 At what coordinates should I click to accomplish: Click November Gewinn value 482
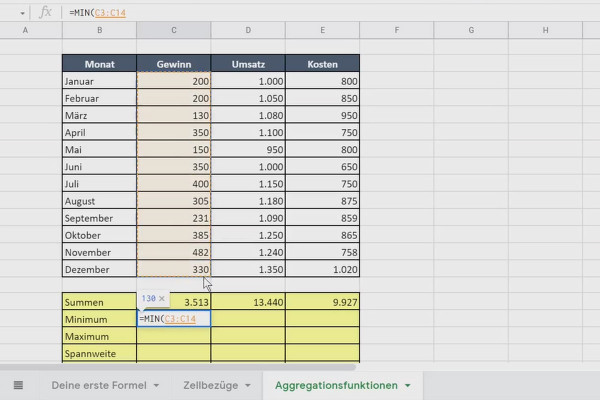[x=174, y=252]
